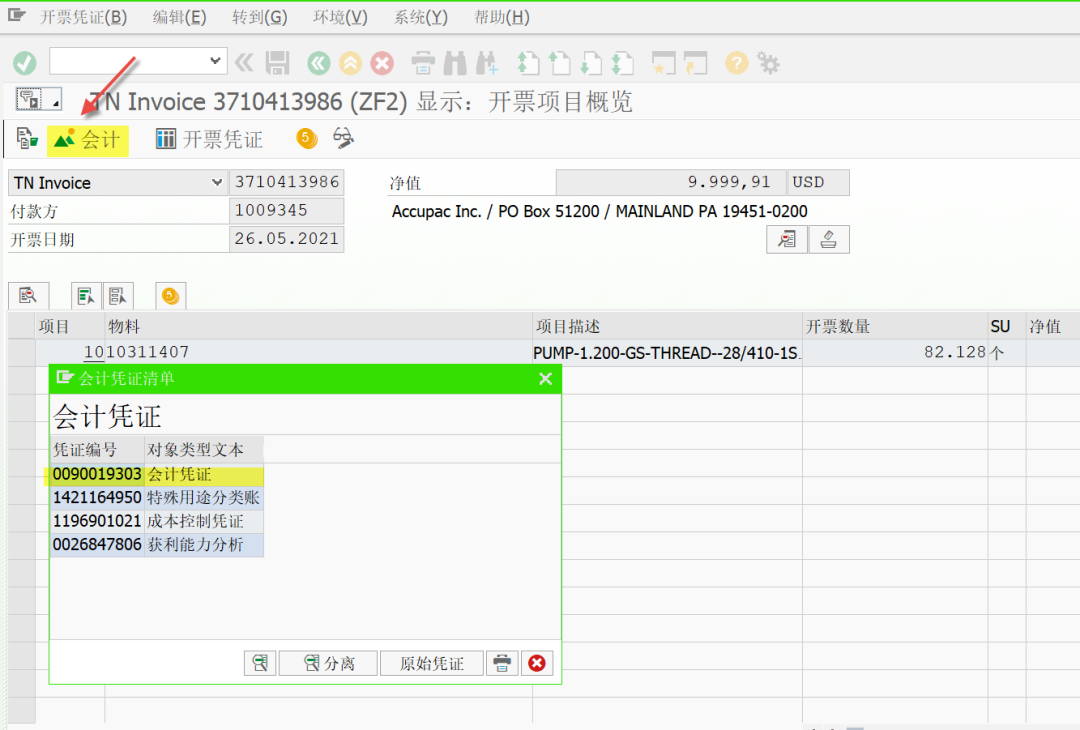Viewport: 1080px width, 730px height.
Task: Select the row selector for item 10
Action: (21, 352)
